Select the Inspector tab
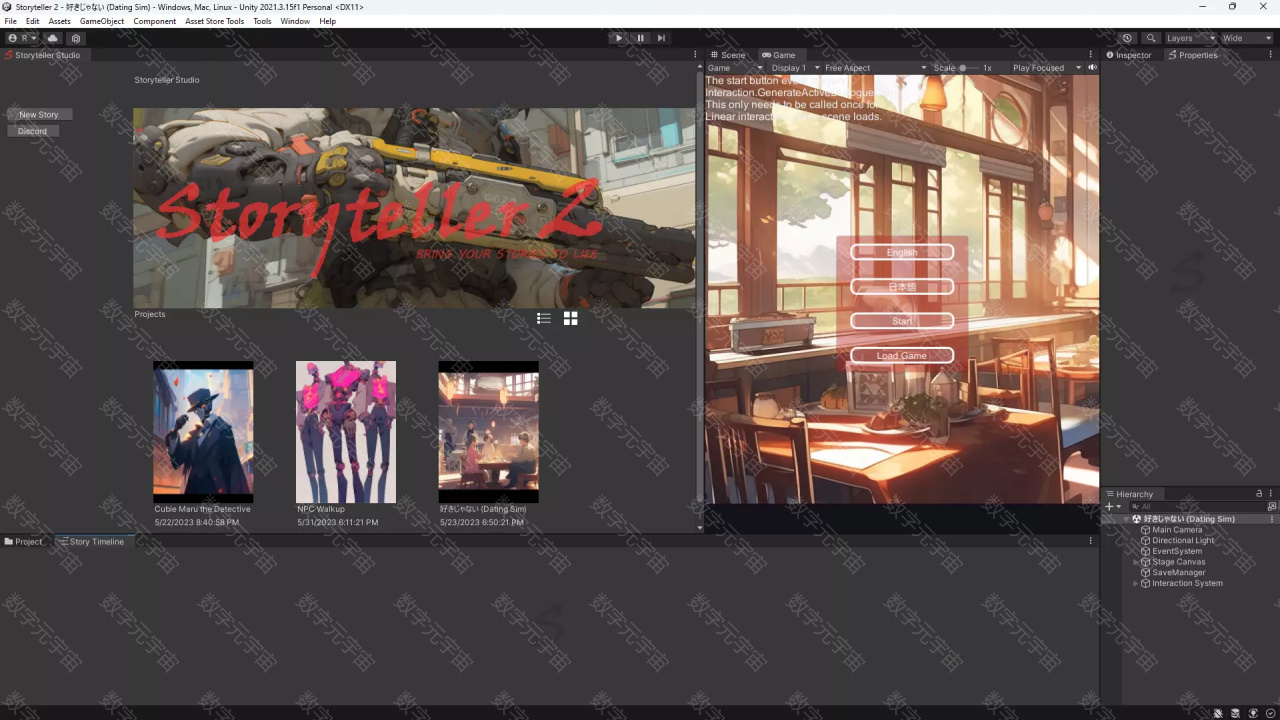This screenshot has width=1280, height=720. point(1130,55)
